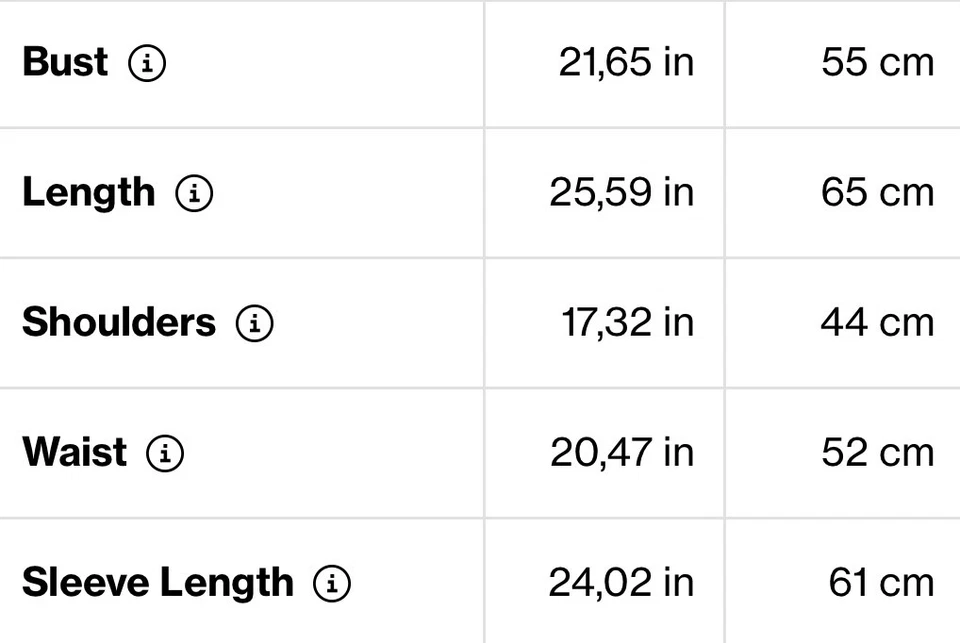This screenshot has width=960, height=643.
Task: Select the 20,47 in waist value
Action: tap(622, 453)
